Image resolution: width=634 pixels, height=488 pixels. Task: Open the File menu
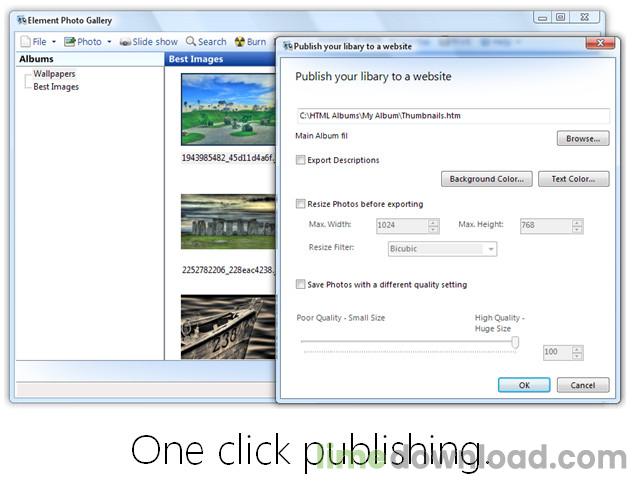39,42
